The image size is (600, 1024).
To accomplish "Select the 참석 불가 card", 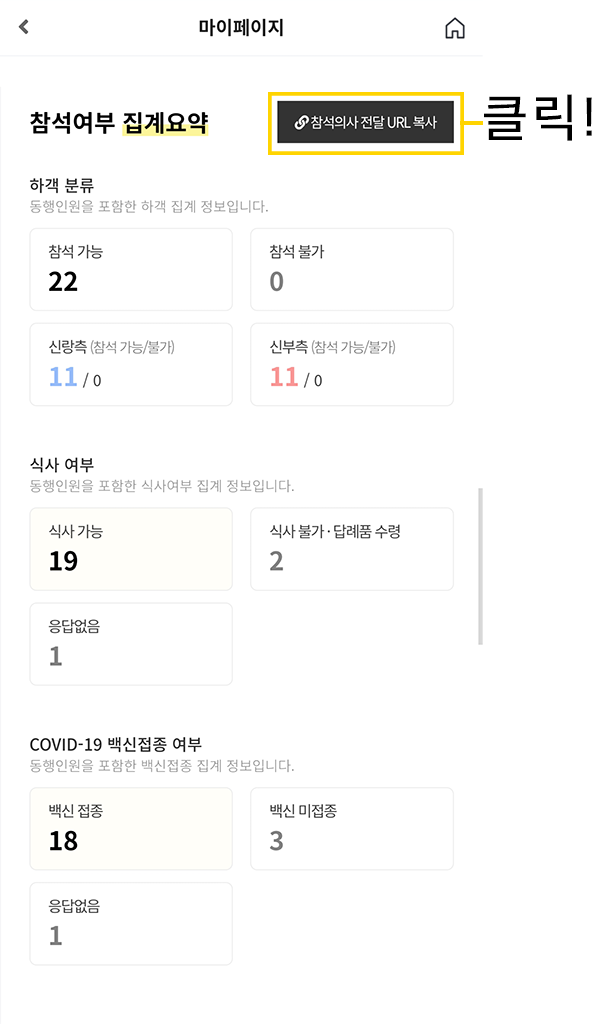I will [x=352, y=269].
